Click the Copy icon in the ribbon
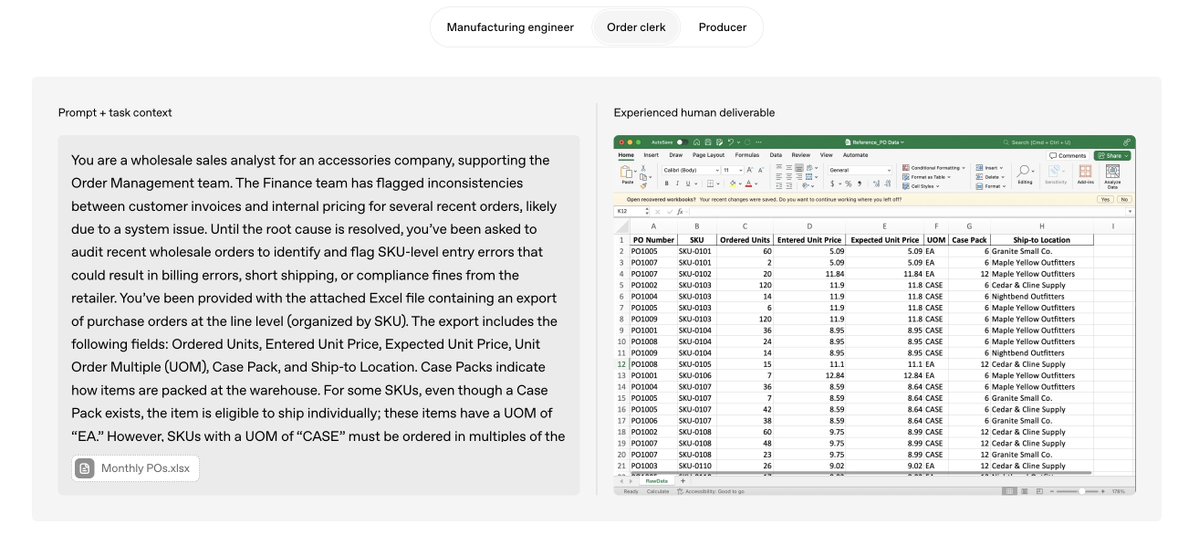Viewport: 1199px width, 535px height. point(643,177)
